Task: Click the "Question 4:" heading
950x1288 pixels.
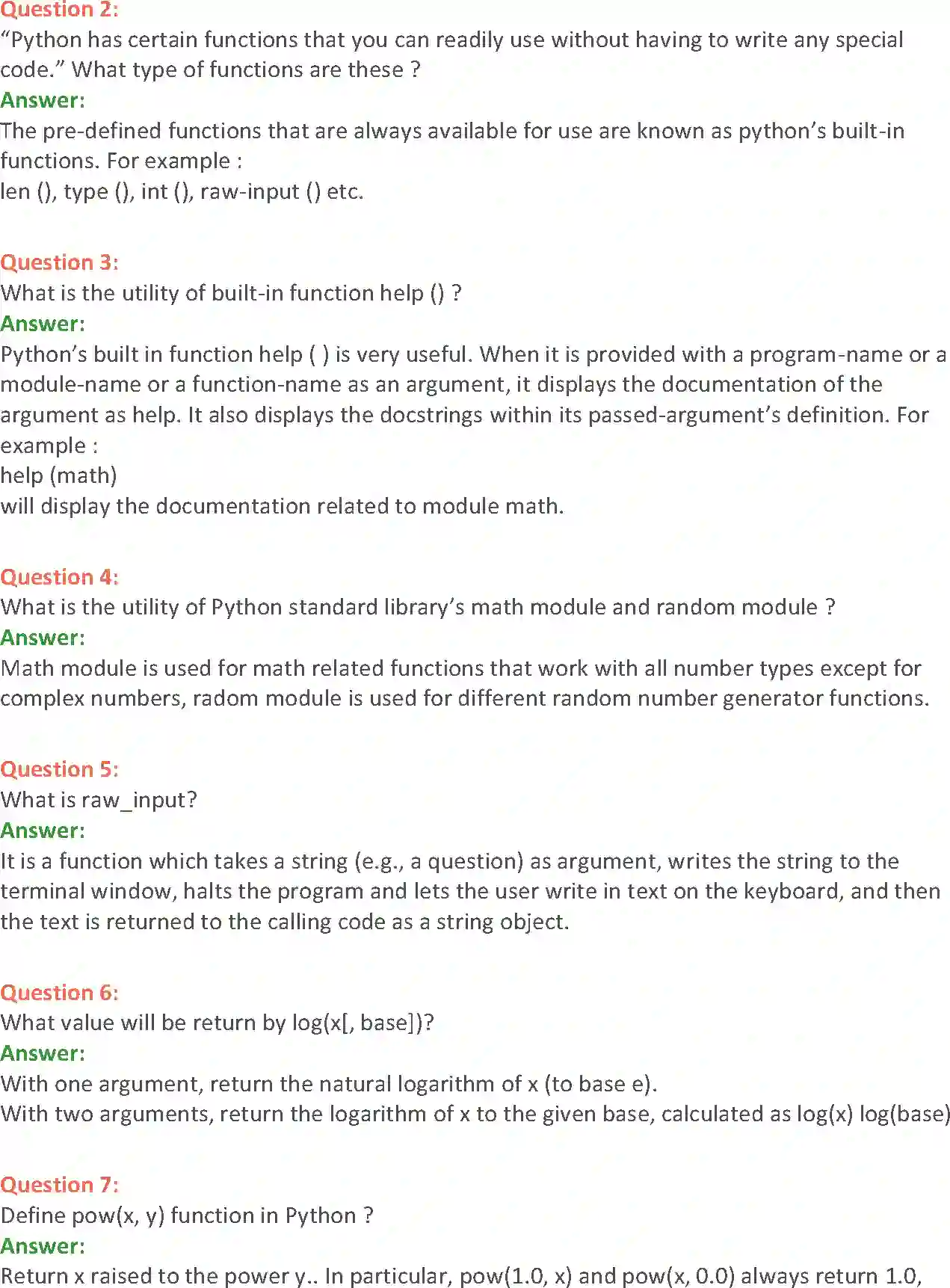Action: coord(59,577)
